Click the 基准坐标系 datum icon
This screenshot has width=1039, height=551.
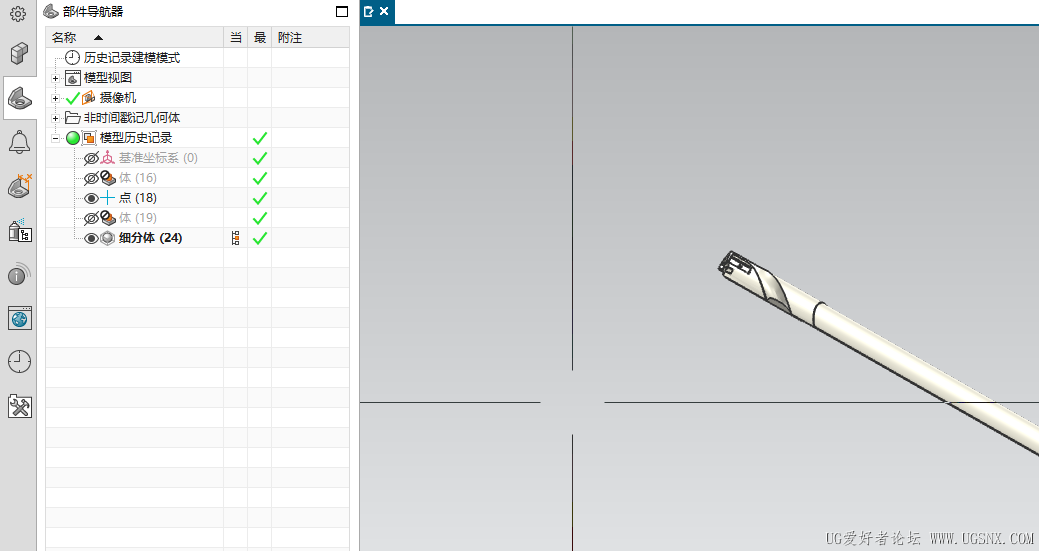click(108, 158)
